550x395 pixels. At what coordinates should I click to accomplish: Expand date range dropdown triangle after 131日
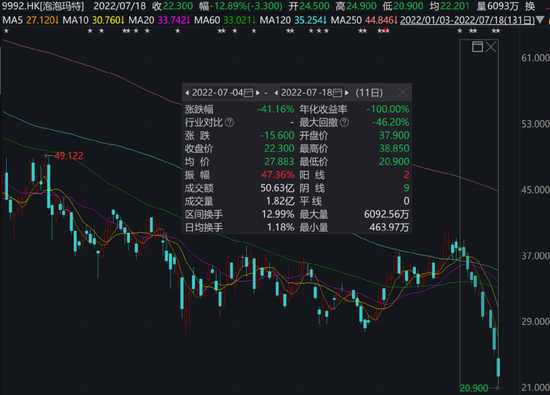[x=541, y=20]
